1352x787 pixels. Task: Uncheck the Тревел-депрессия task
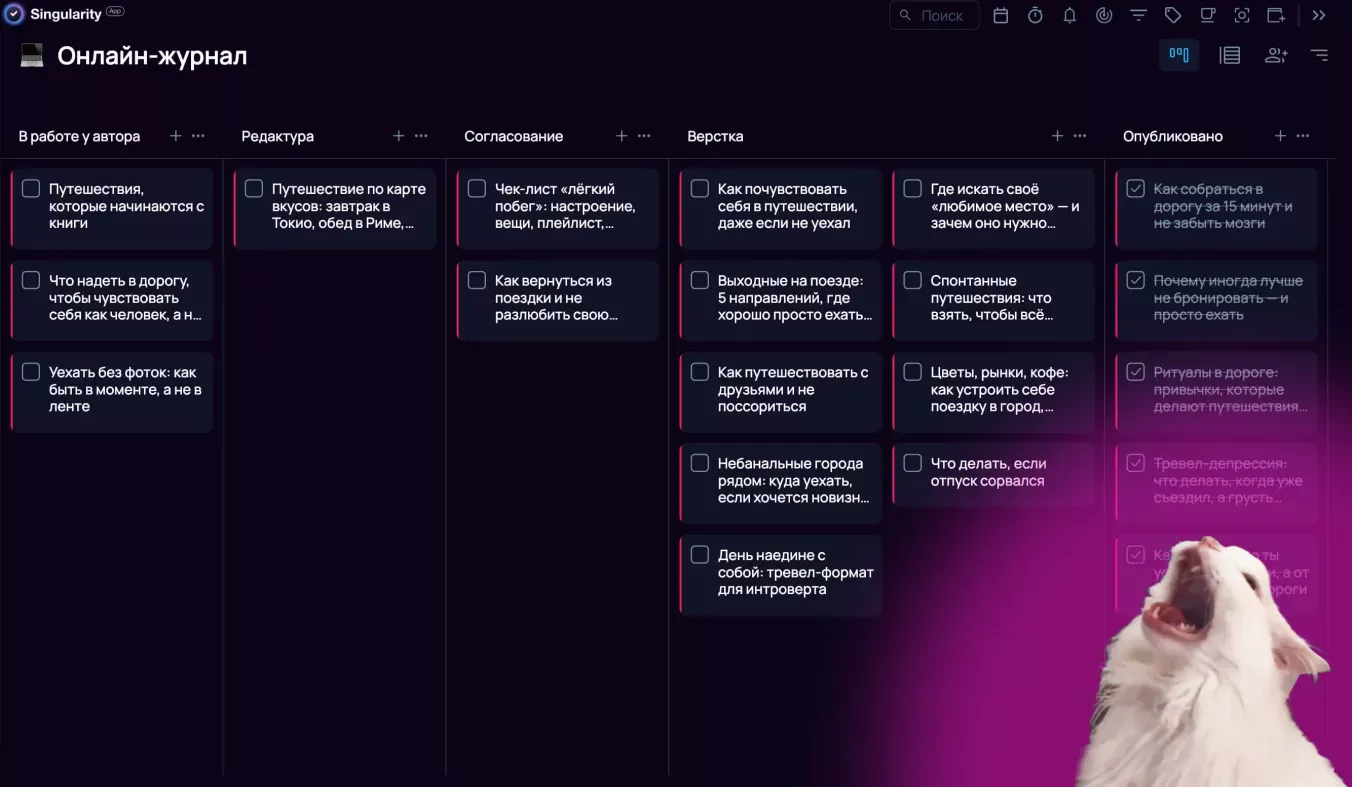click(1135, 463)
